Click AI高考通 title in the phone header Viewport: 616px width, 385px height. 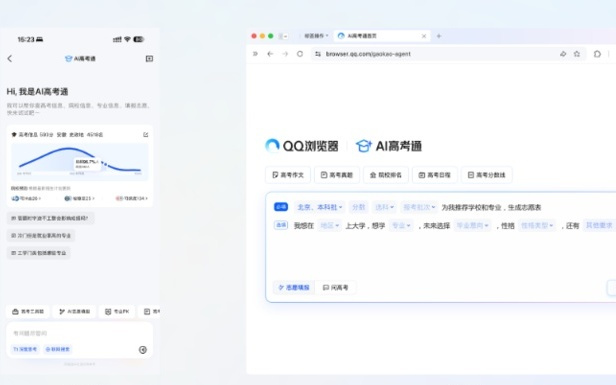click(x=80, y=59)
